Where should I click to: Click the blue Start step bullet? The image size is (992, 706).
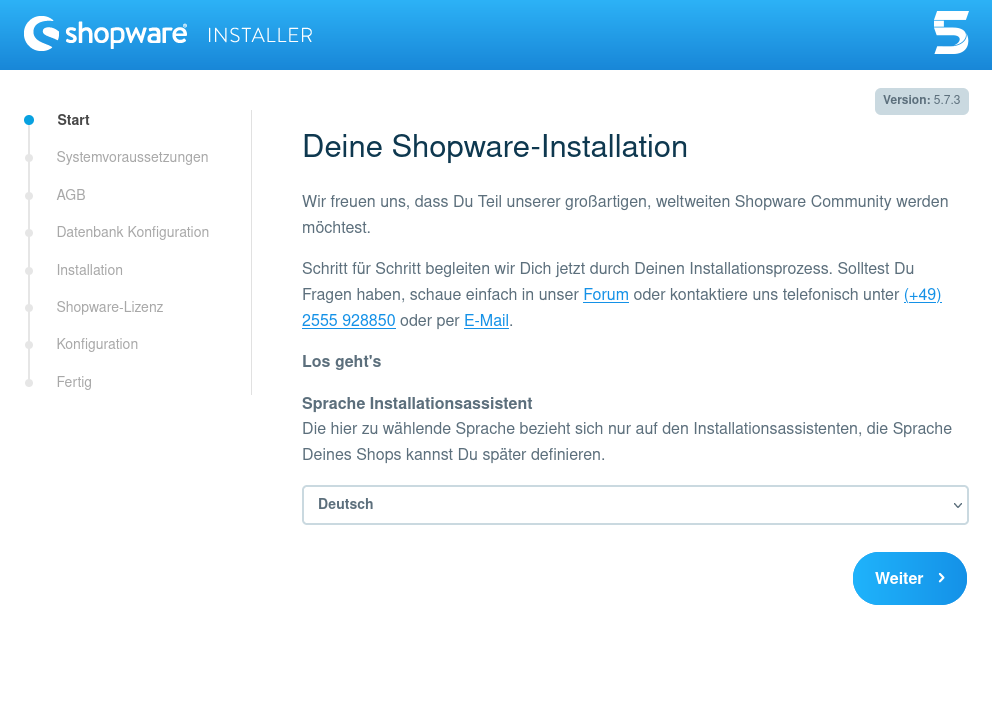coord(29,120)
